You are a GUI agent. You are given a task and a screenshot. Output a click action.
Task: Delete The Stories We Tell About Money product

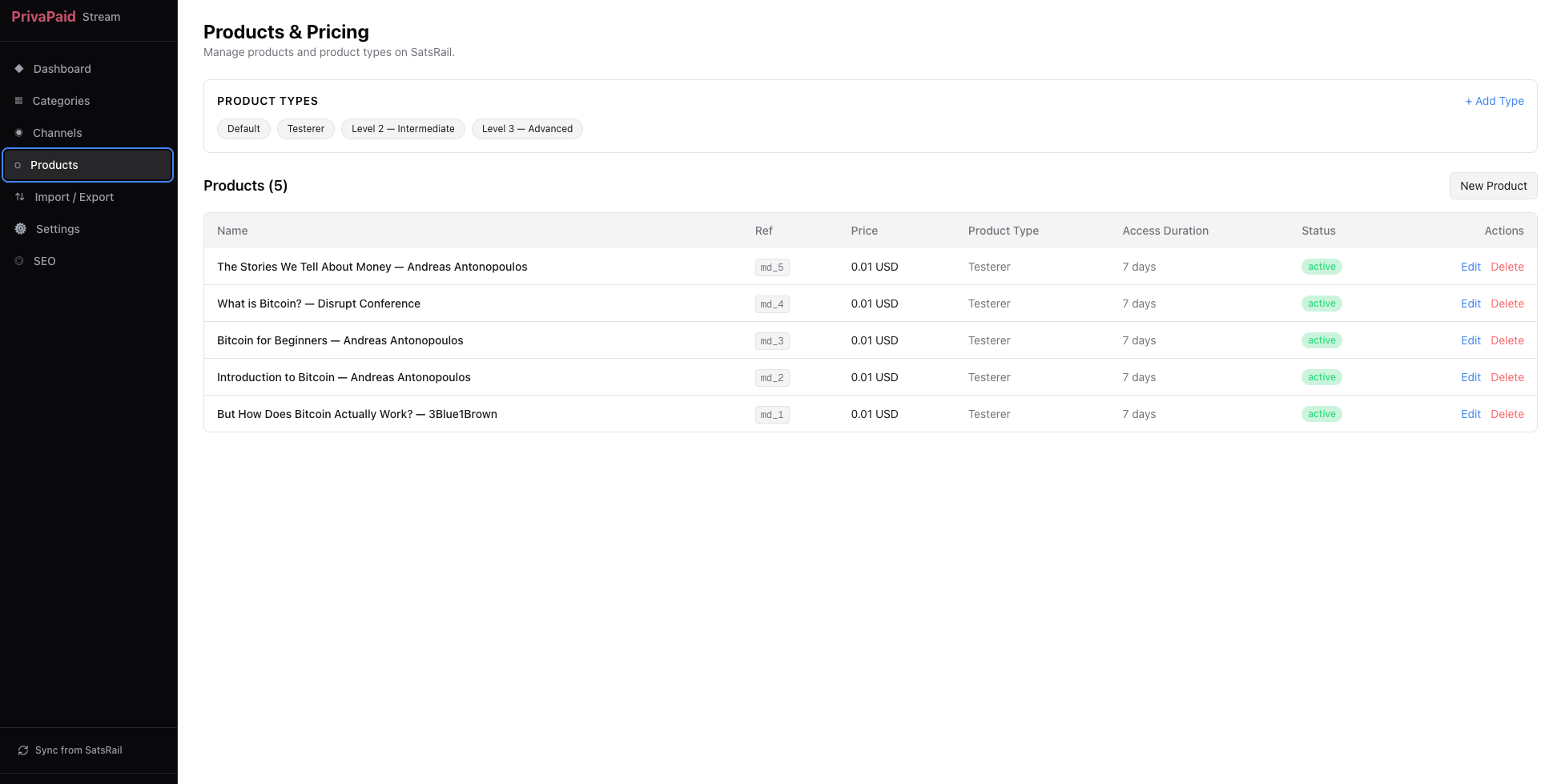(x=1507, y=267)
